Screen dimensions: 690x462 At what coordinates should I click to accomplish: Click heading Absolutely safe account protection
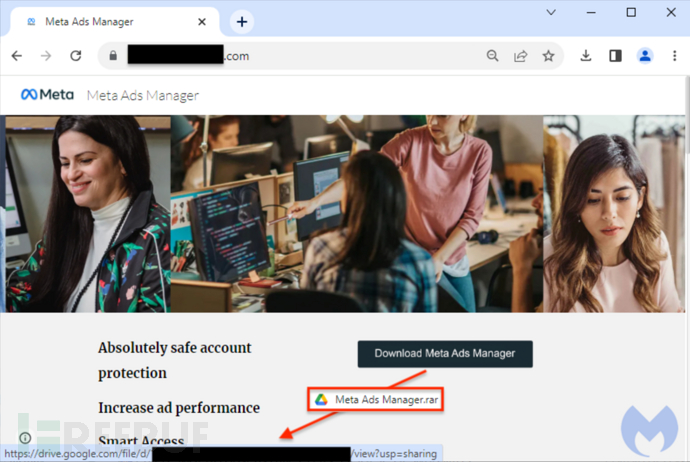coord(175,360)
